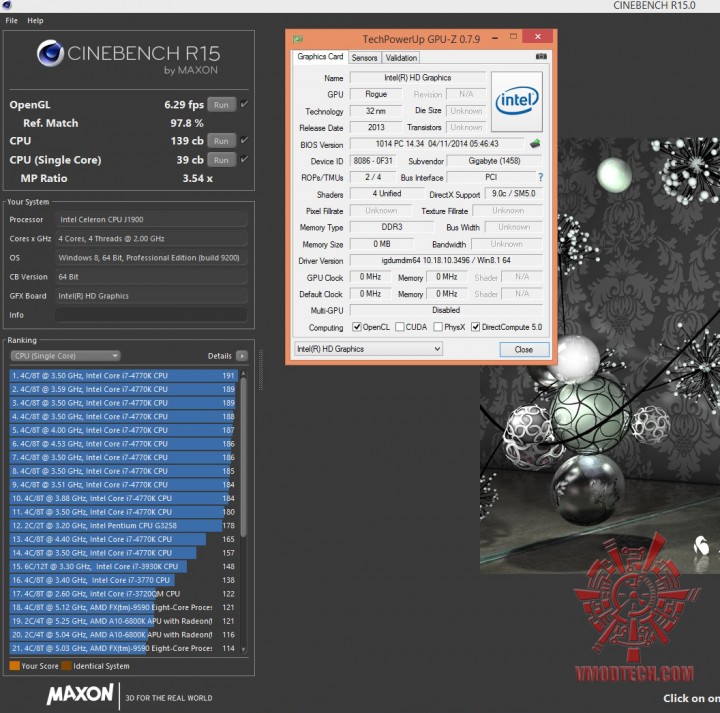This screenshot has width=720, height=713.
Task: Click the Details arrow button in Ranking
Action: (242, 356)
